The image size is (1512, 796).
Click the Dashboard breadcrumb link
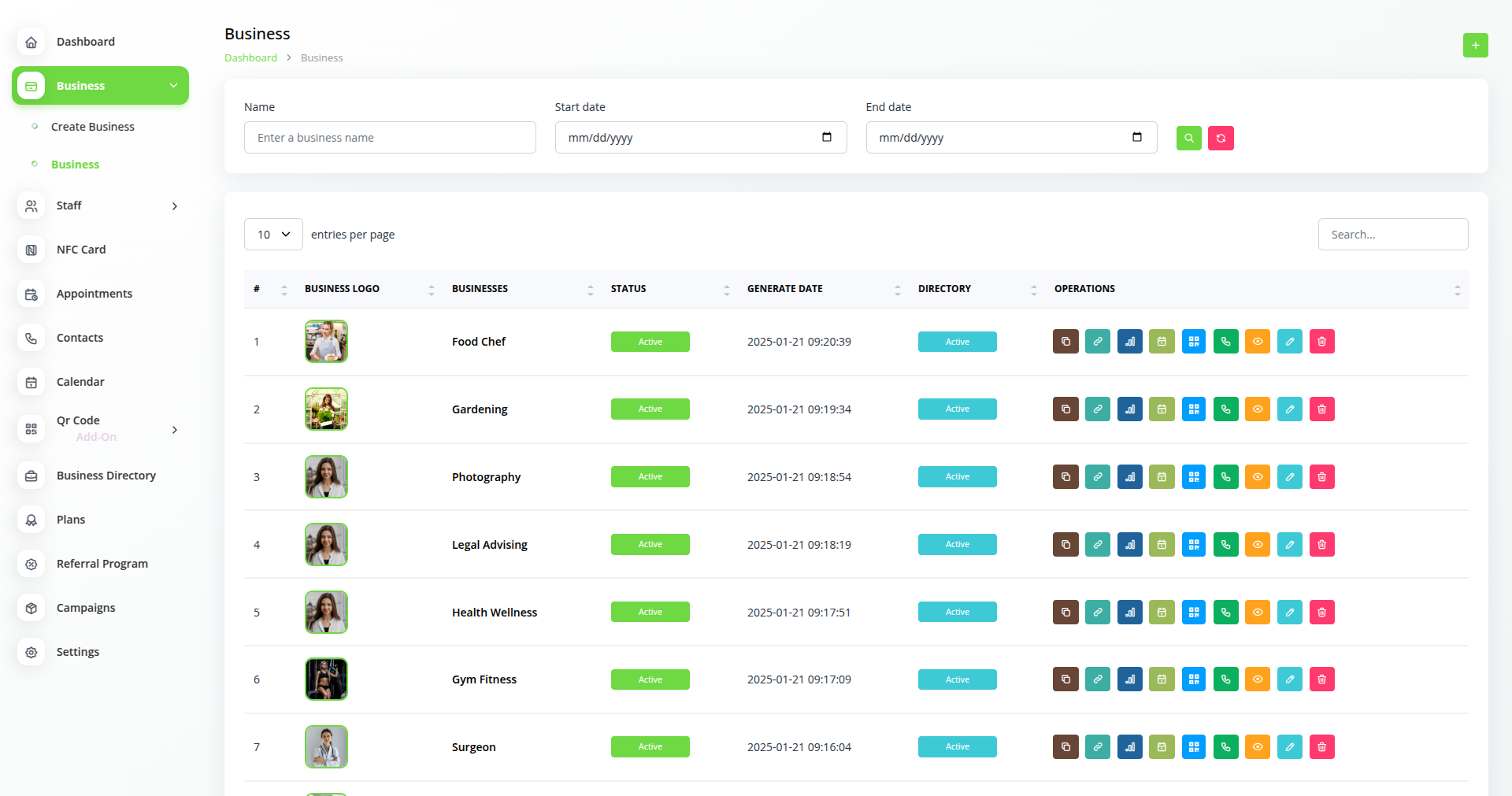(x=250, y=58)
